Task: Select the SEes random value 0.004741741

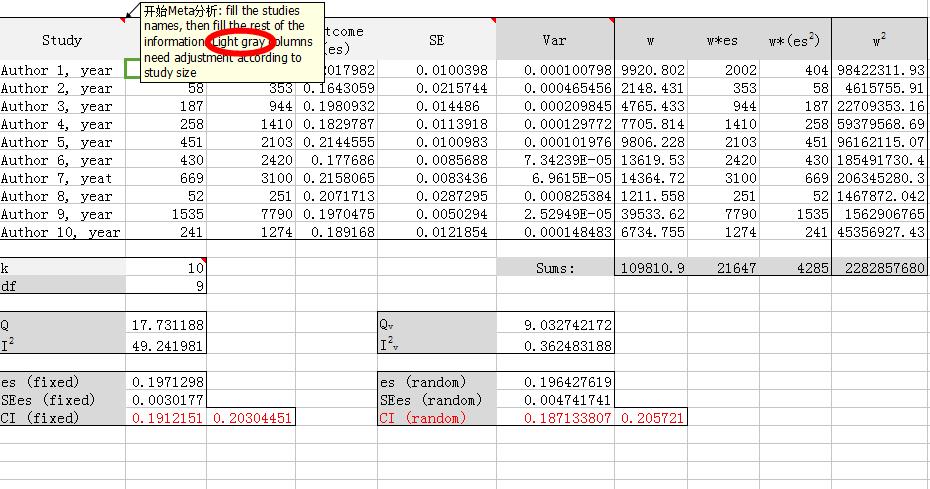Action: coord(555,399)
